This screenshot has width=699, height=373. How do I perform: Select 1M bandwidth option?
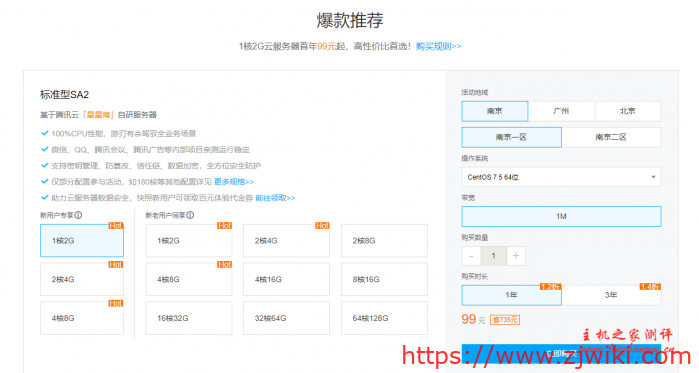(561, 217)
